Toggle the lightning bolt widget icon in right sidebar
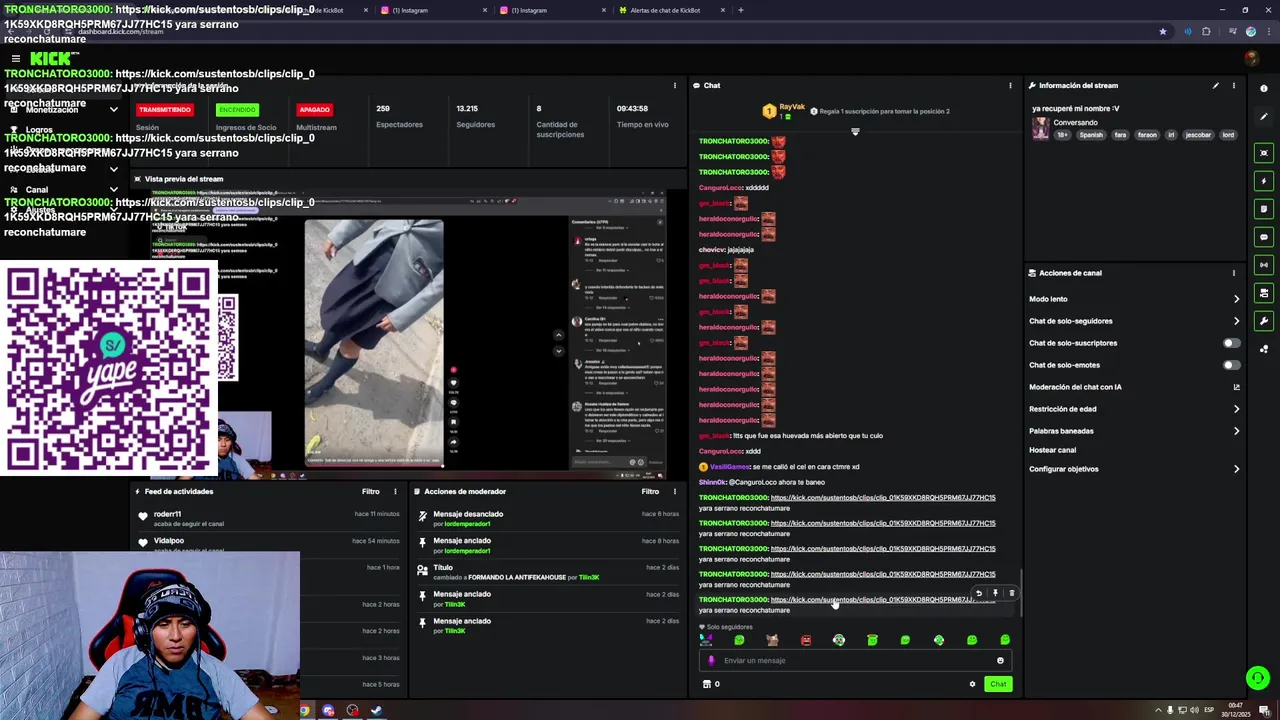The width and height of the screenshot is (1280, 720). coord(1264,181)
